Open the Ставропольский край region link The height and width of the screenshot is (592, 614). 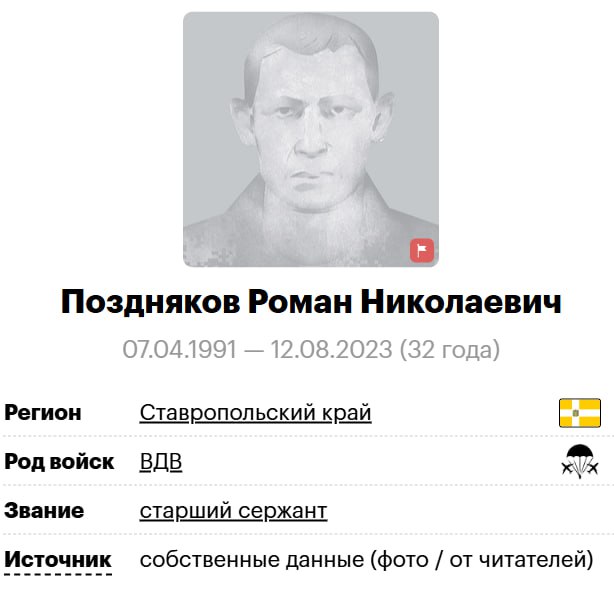(x=255, y=413)
